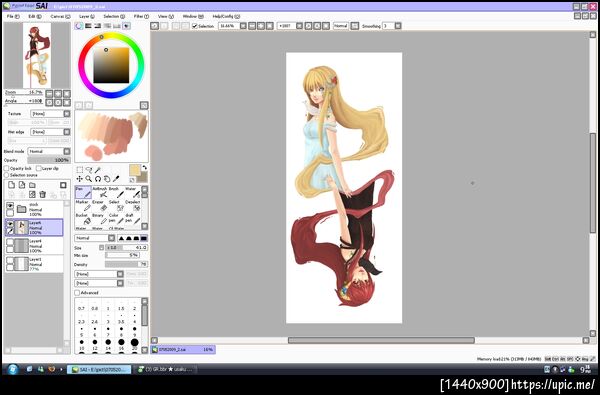Pick the AirBrush tool
The height and width of the screenshot is (395, 600).
100,193
